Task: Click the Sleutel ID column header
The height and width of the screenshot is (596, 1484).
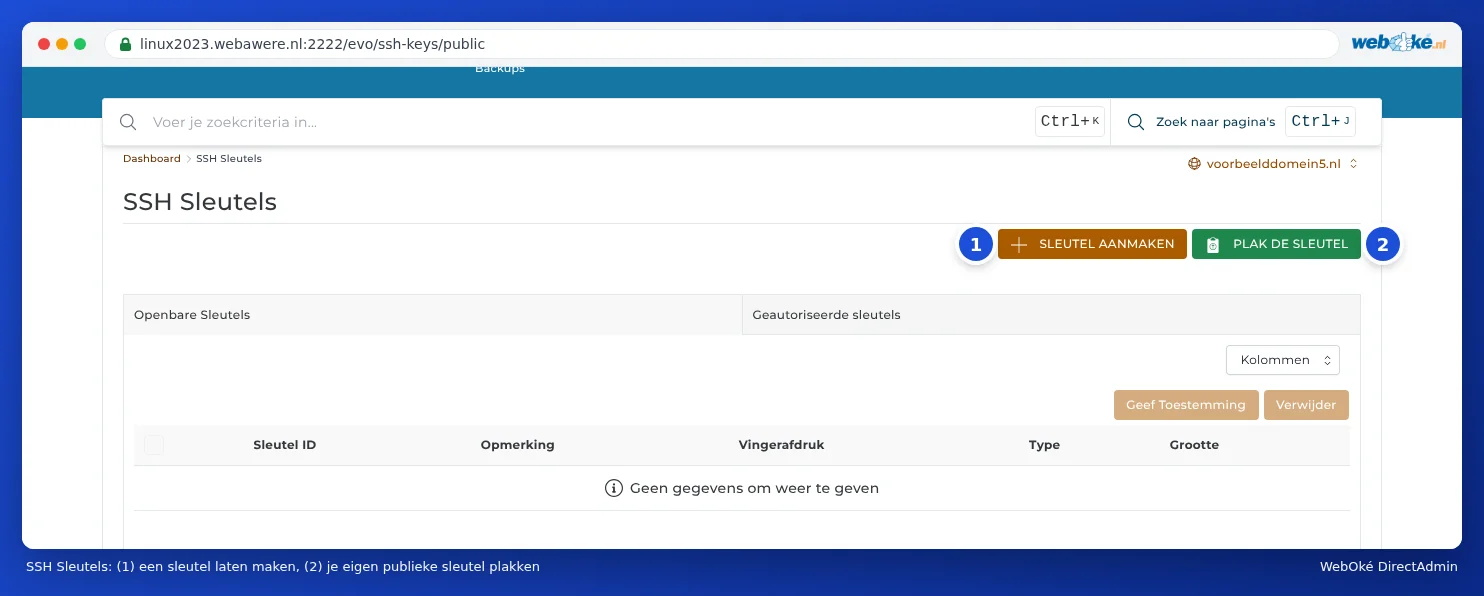Action: [x=285, y=445]
